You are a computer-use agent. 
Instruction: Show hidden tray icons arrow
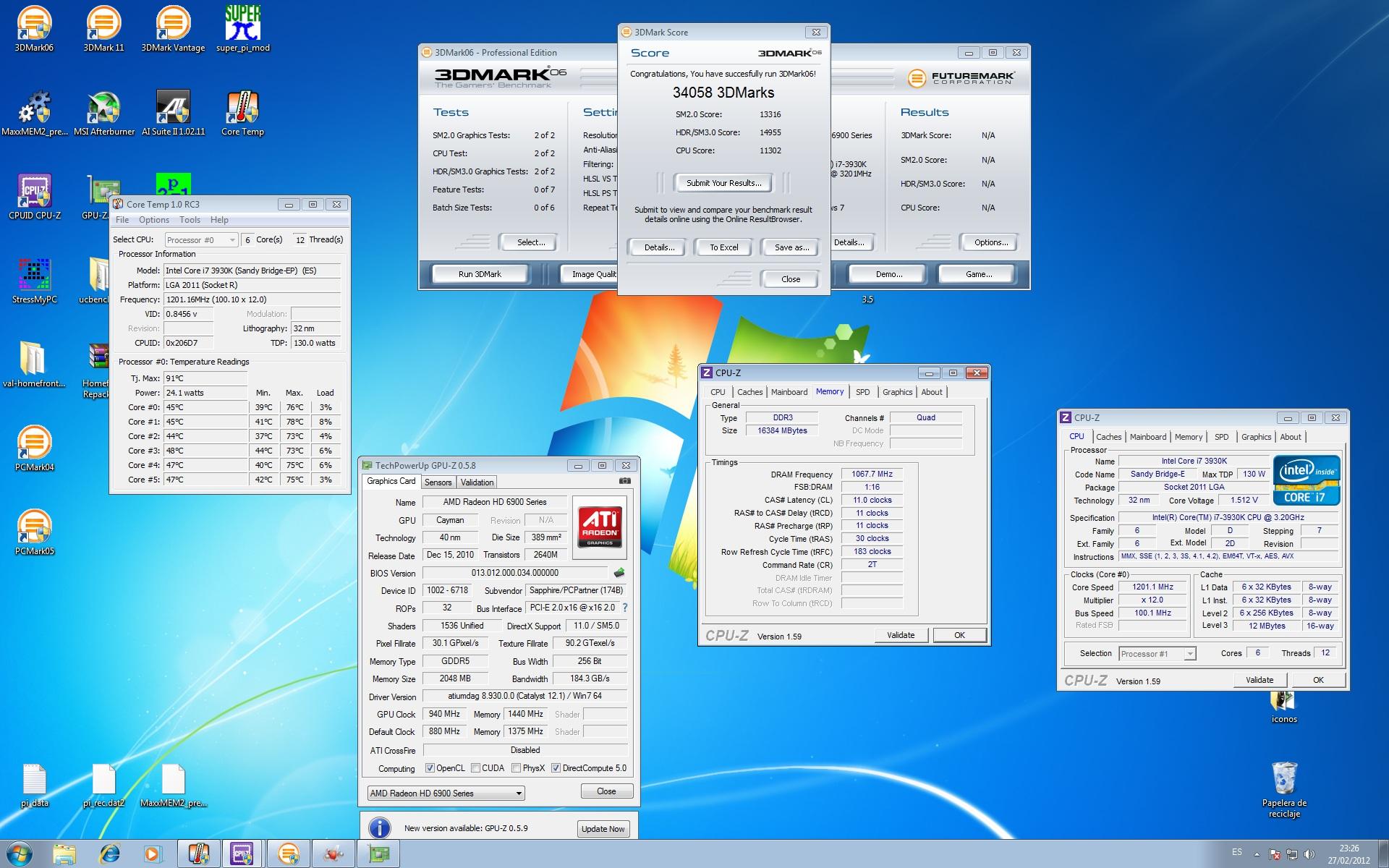1257,854
